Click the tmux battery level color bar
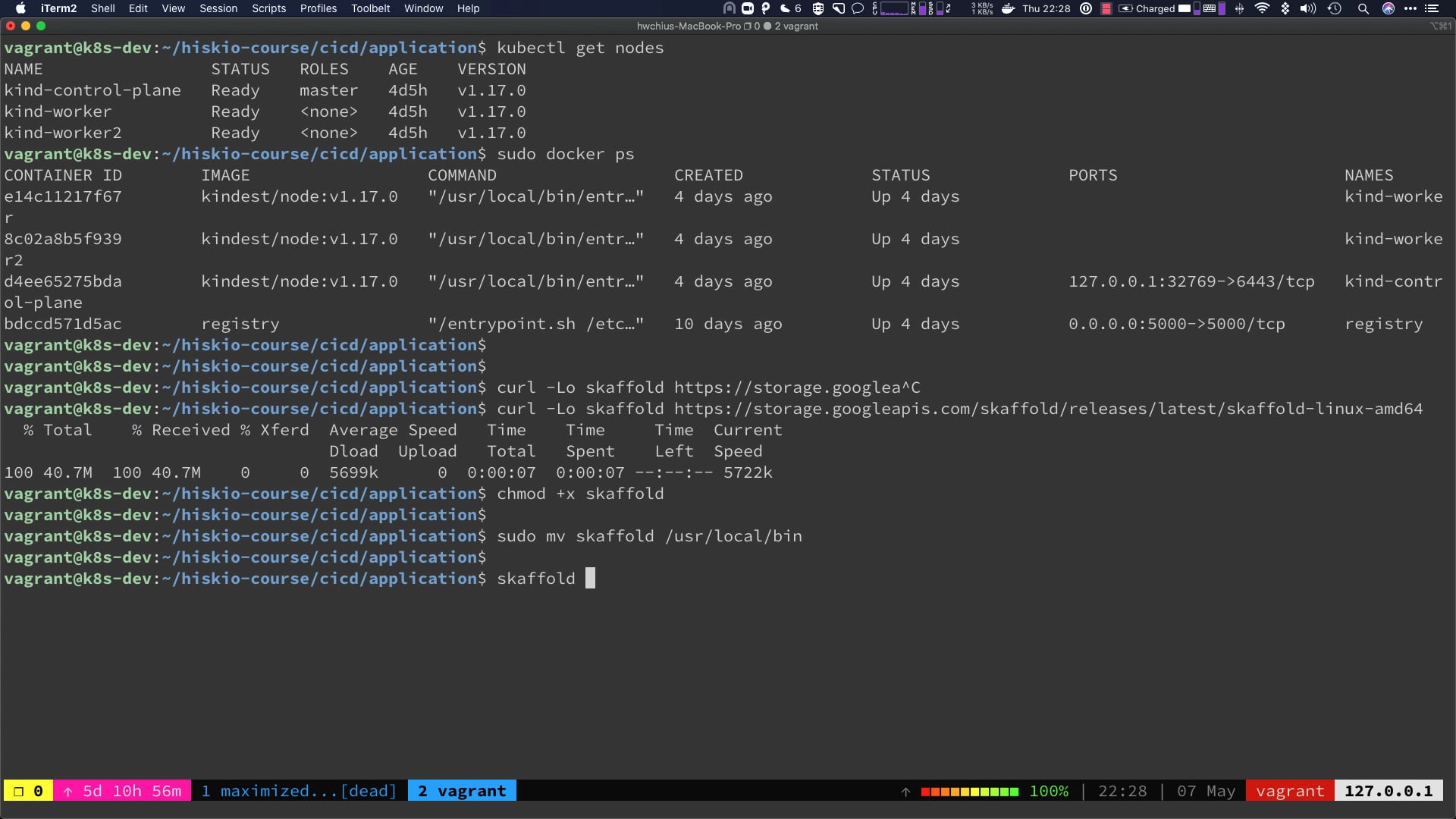 [x=969, y=792]
